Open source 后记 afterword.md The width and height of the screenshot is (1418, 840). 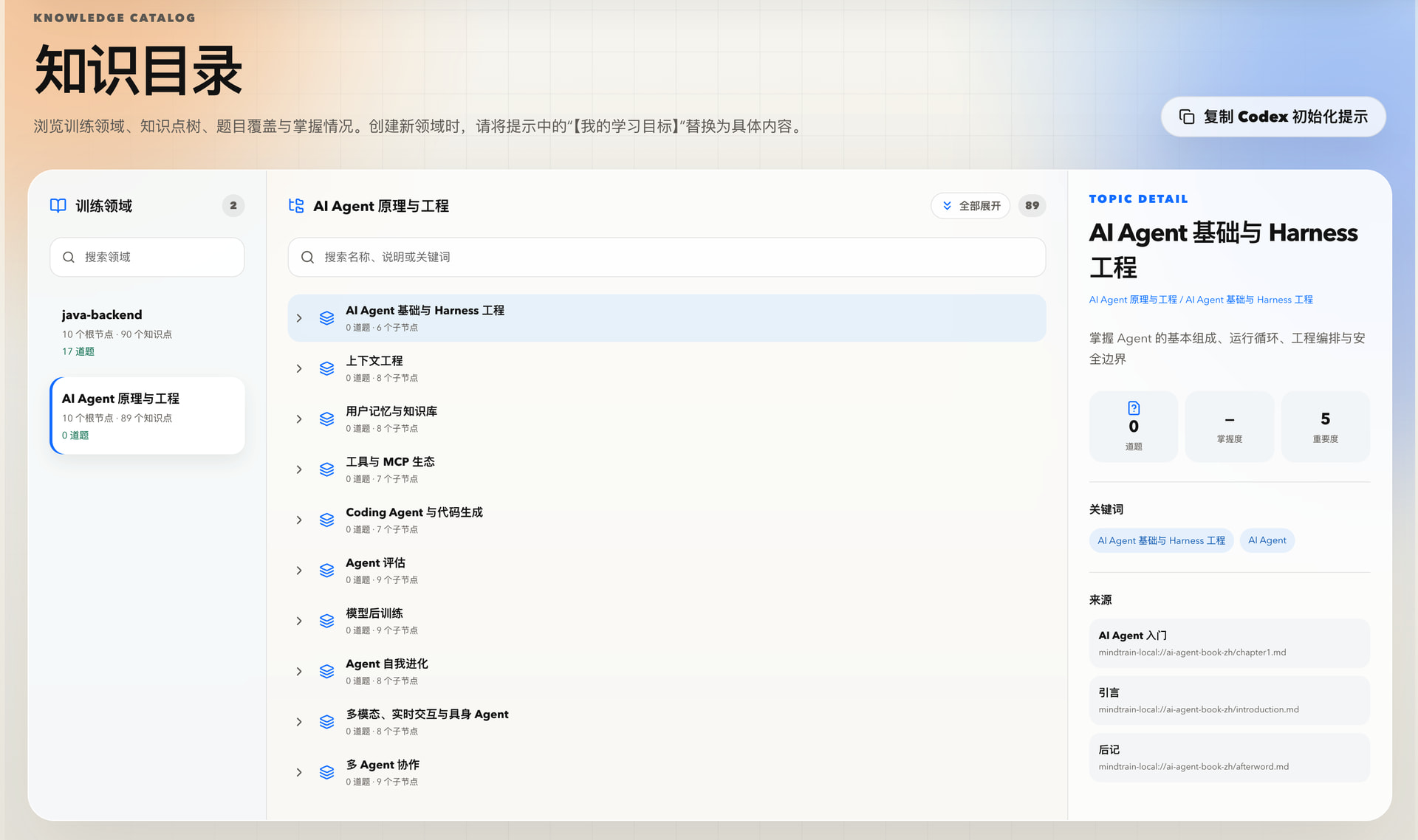[x=1230, y=757]
